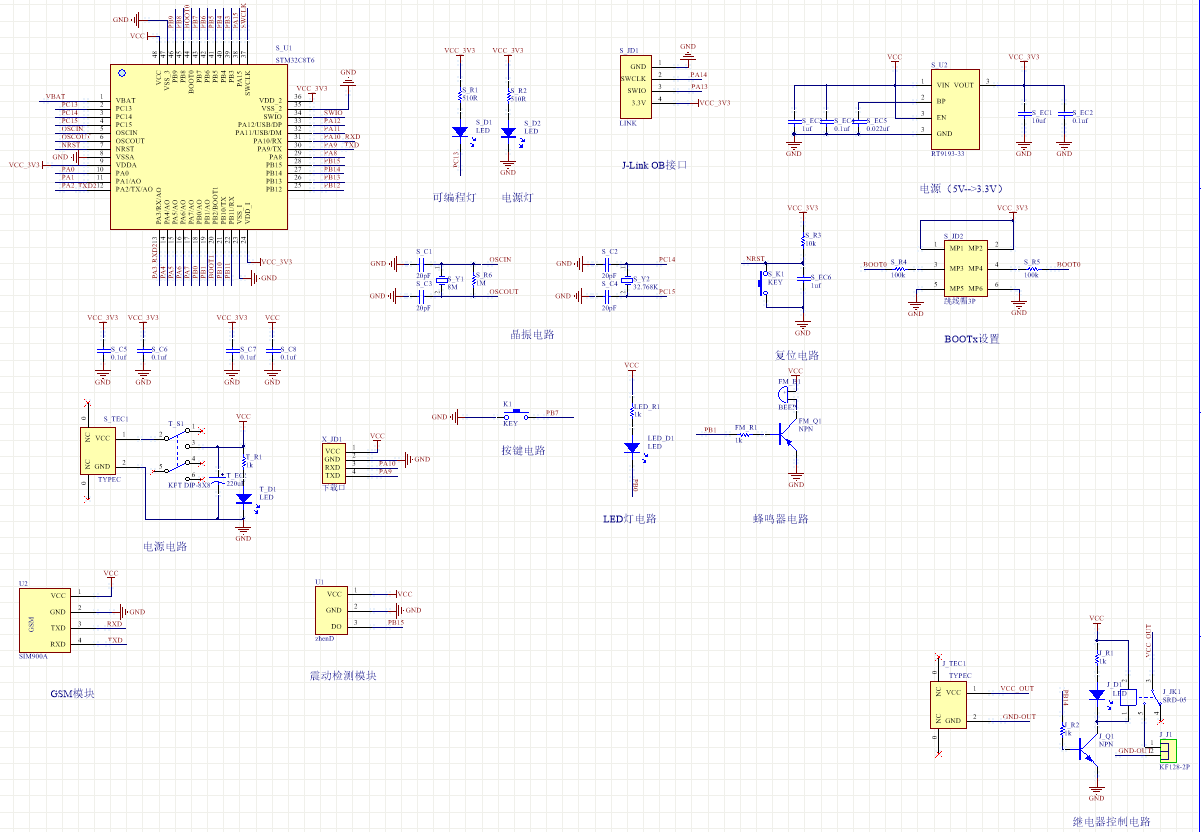Select the X_JD1 serial header block
1201x832 pixels.
[x=334, y=464]
